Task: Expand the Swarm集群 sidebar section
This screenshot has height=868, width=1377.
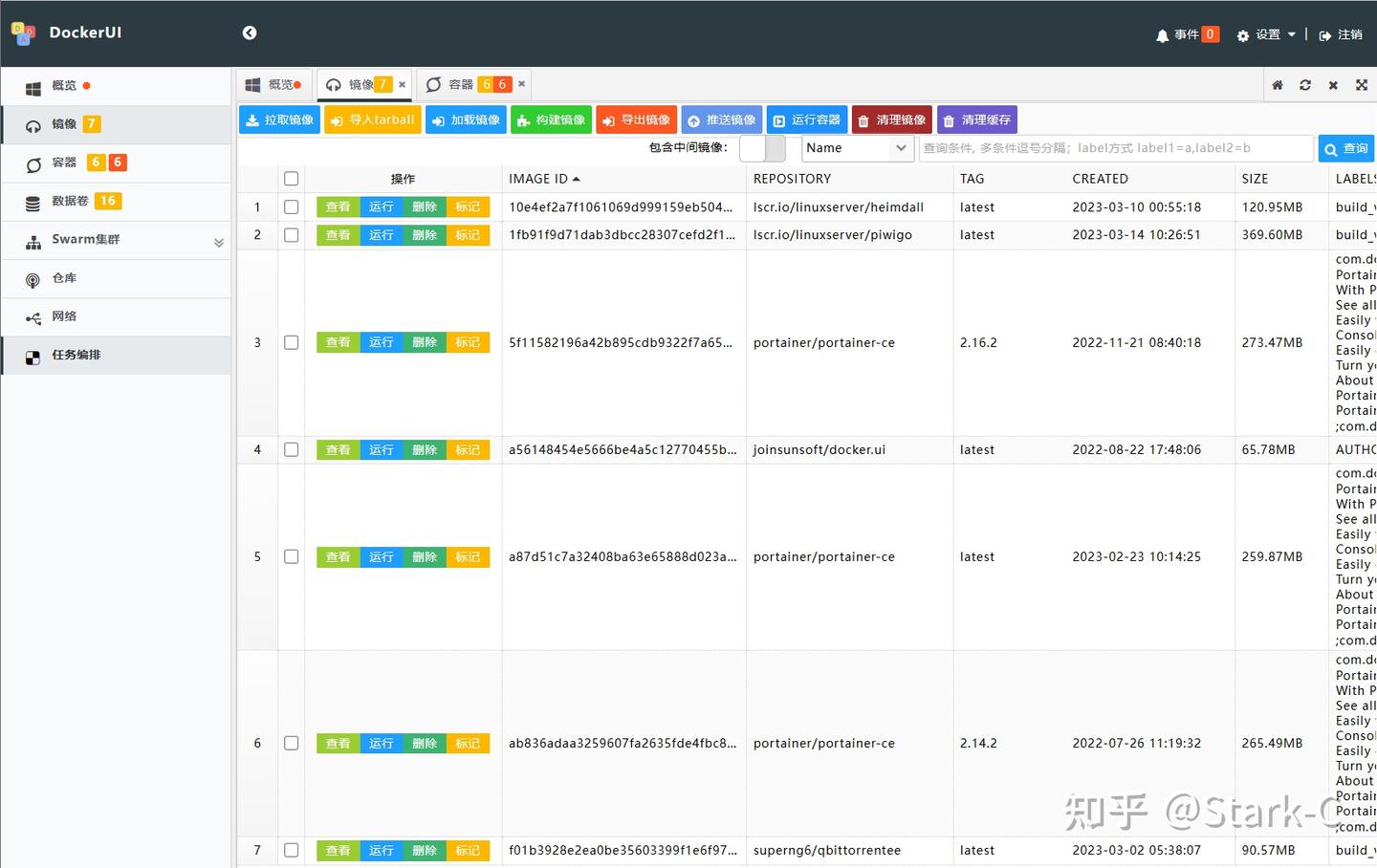Action: tap(218, 241)
